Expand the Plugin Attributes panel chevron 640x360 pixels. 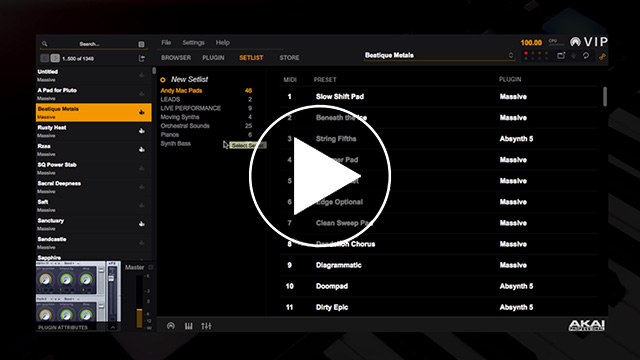[x=113, y=327]
